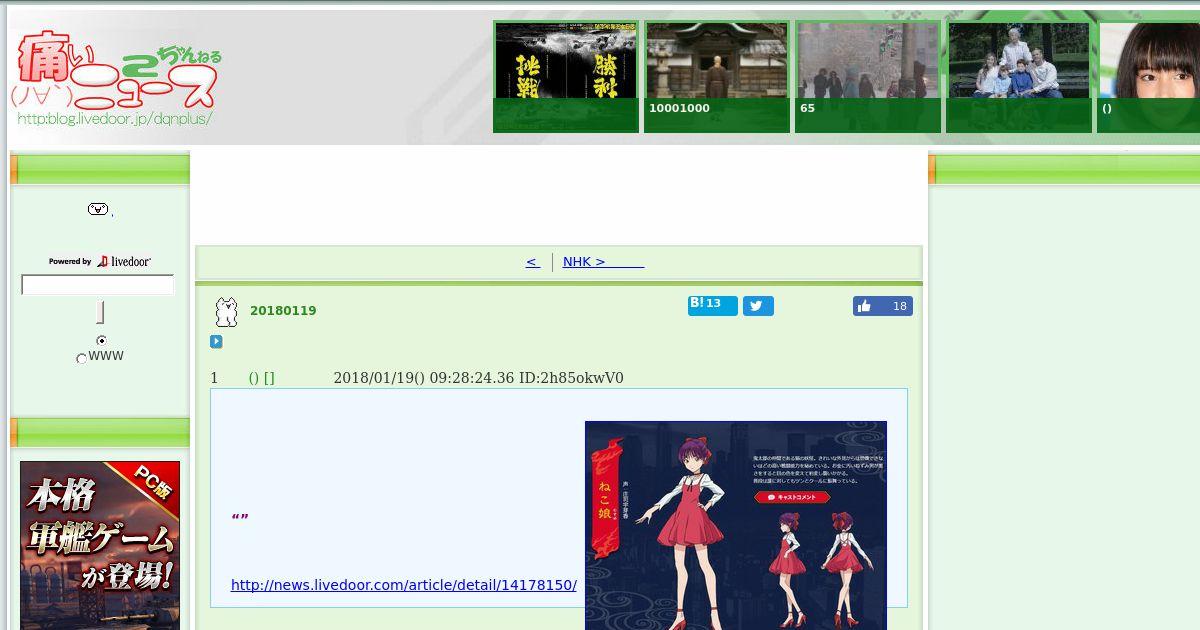Viewport: 1200px width, 630px height.
Task: Open the news.livedoor.com article 14178150 link
Action: [x=404, y=585]
